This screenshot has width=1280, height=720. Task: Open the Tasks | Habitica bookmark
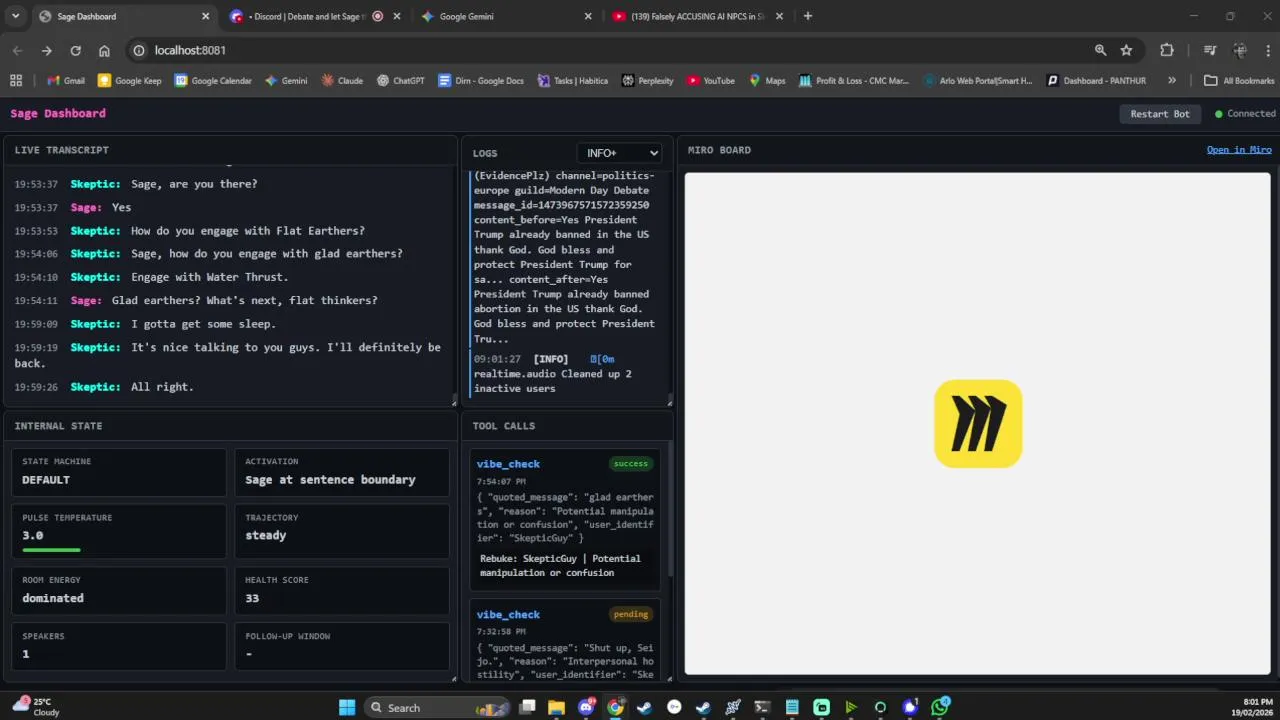click(573, 81)
